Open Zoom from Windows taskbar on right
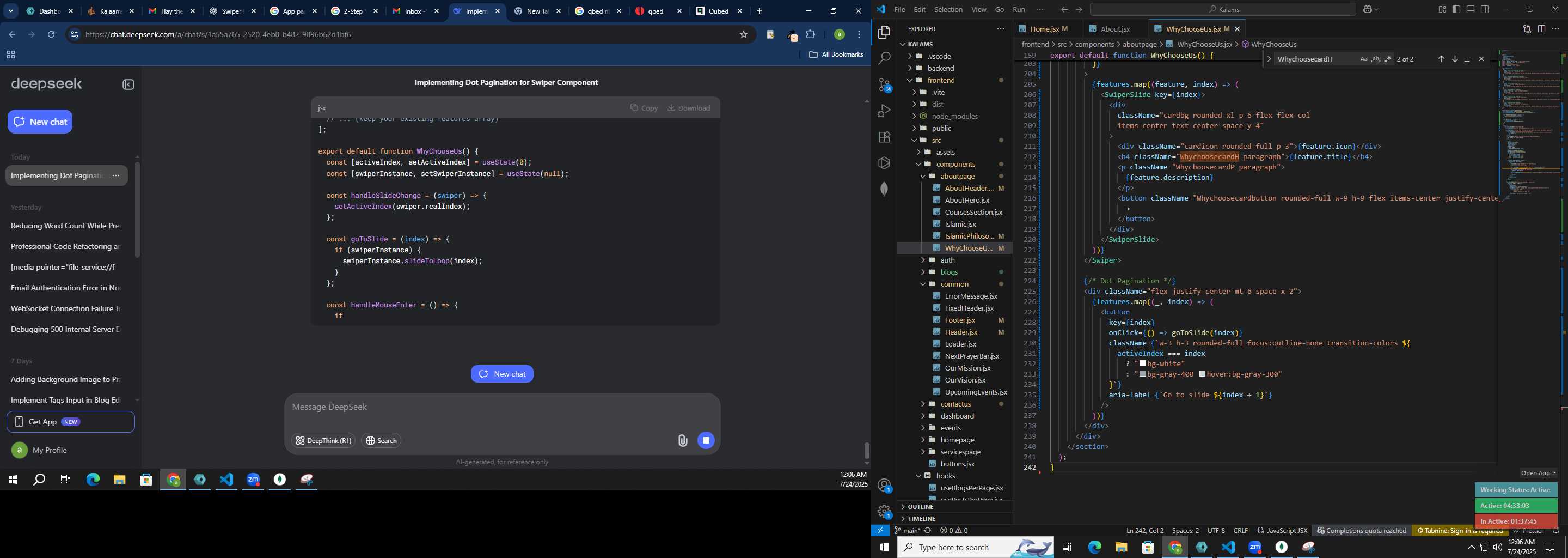Viewport: 1568px width, 558px height. pyautogui.click(x=1254, y=548)
